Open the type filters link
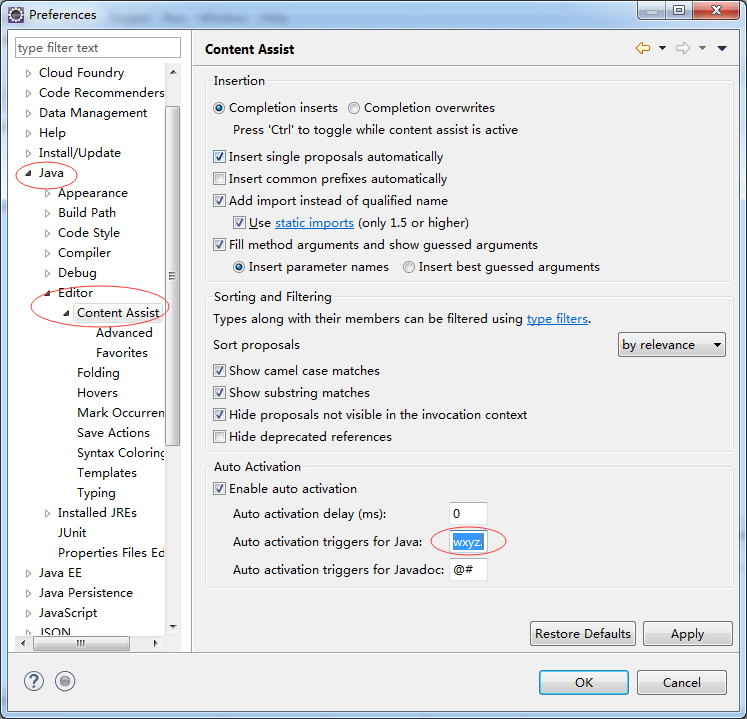Image resolution: width=747 pixels, height=719 pixels. (x=557, y=319)
